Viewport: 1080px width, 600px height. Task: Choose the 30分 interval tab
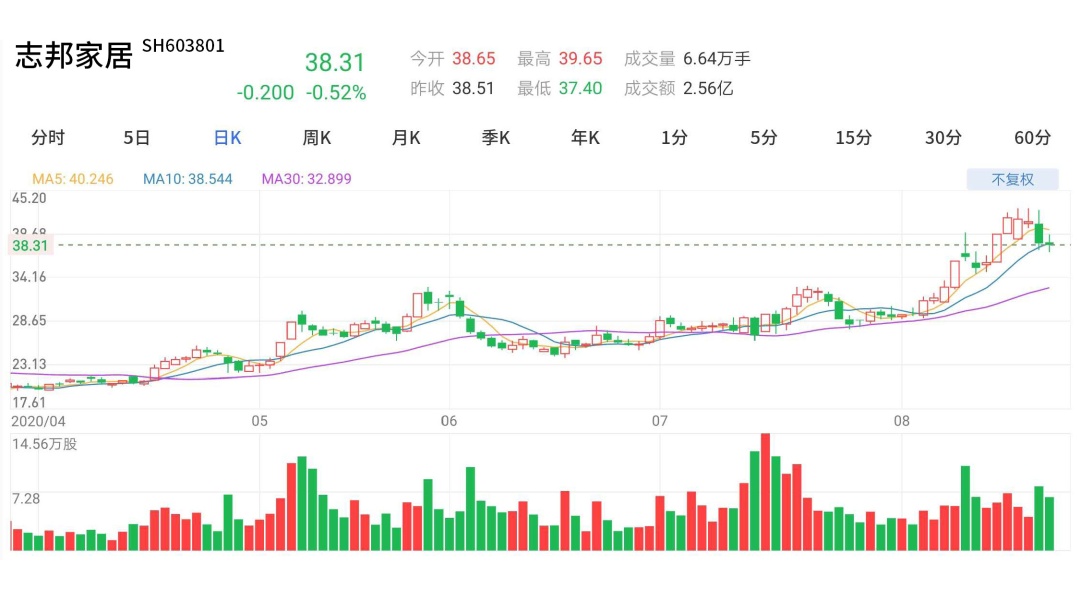[943, 138]
